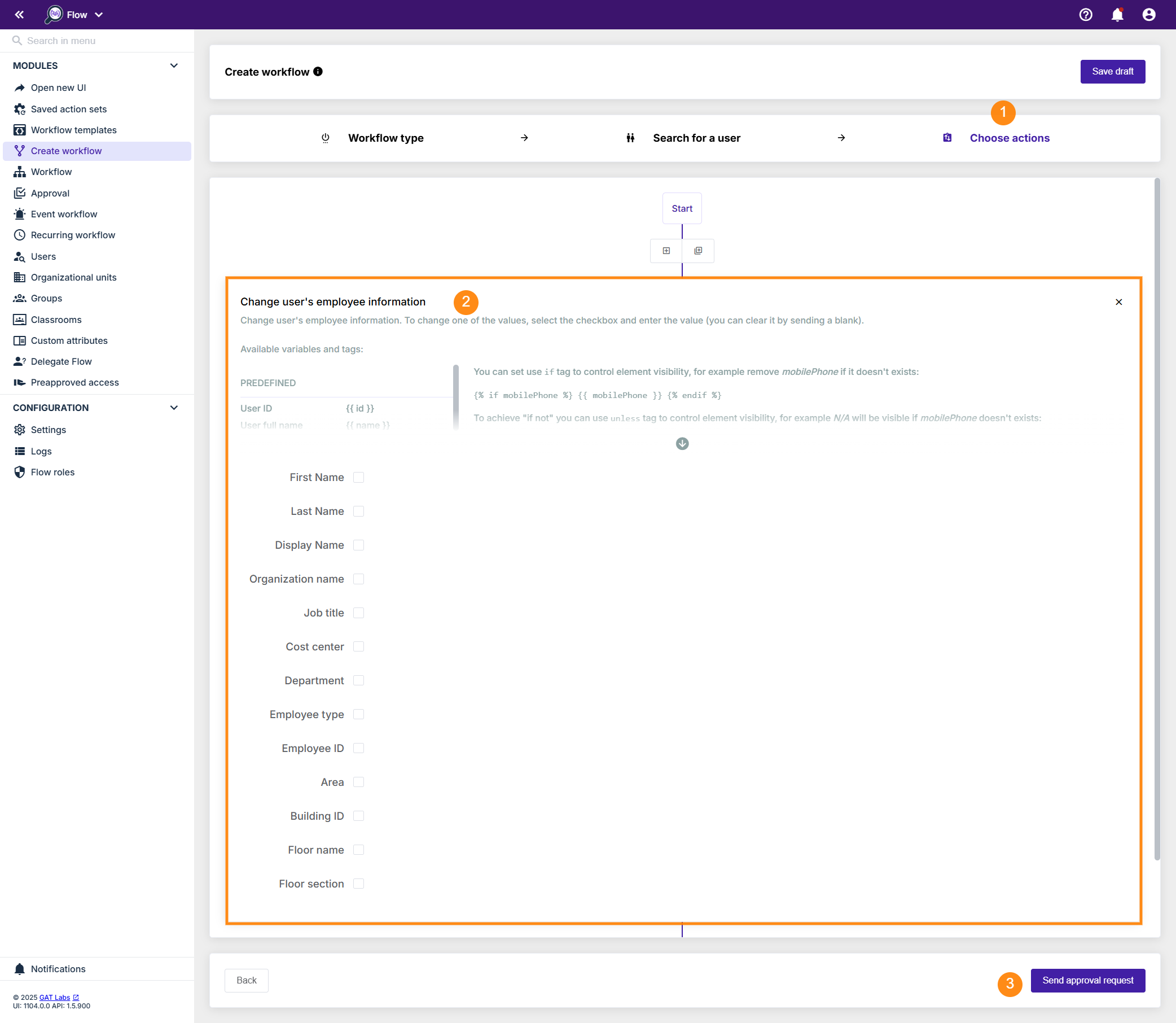The height and width of the screenshot is (1023, 1176).
Task: Click the Search in menu field
Action: tap(97, 41)
